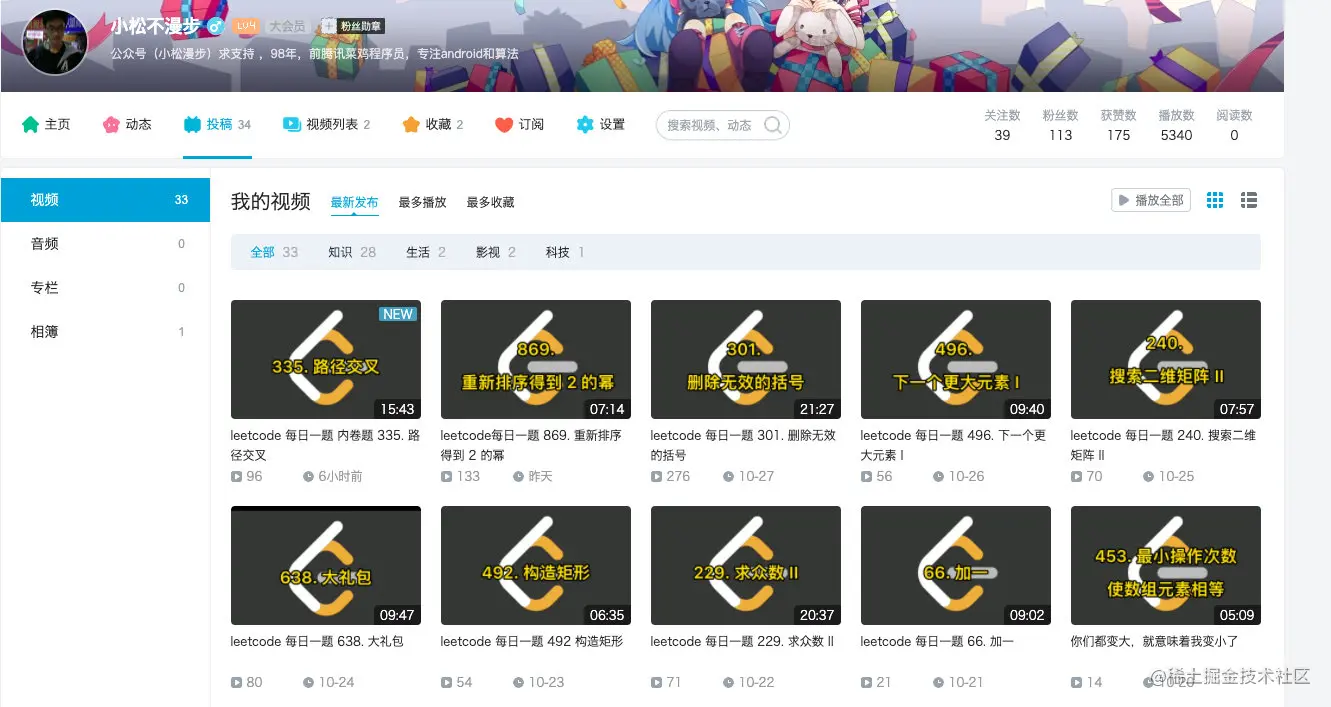Click the green home icon

coord(30,125)
